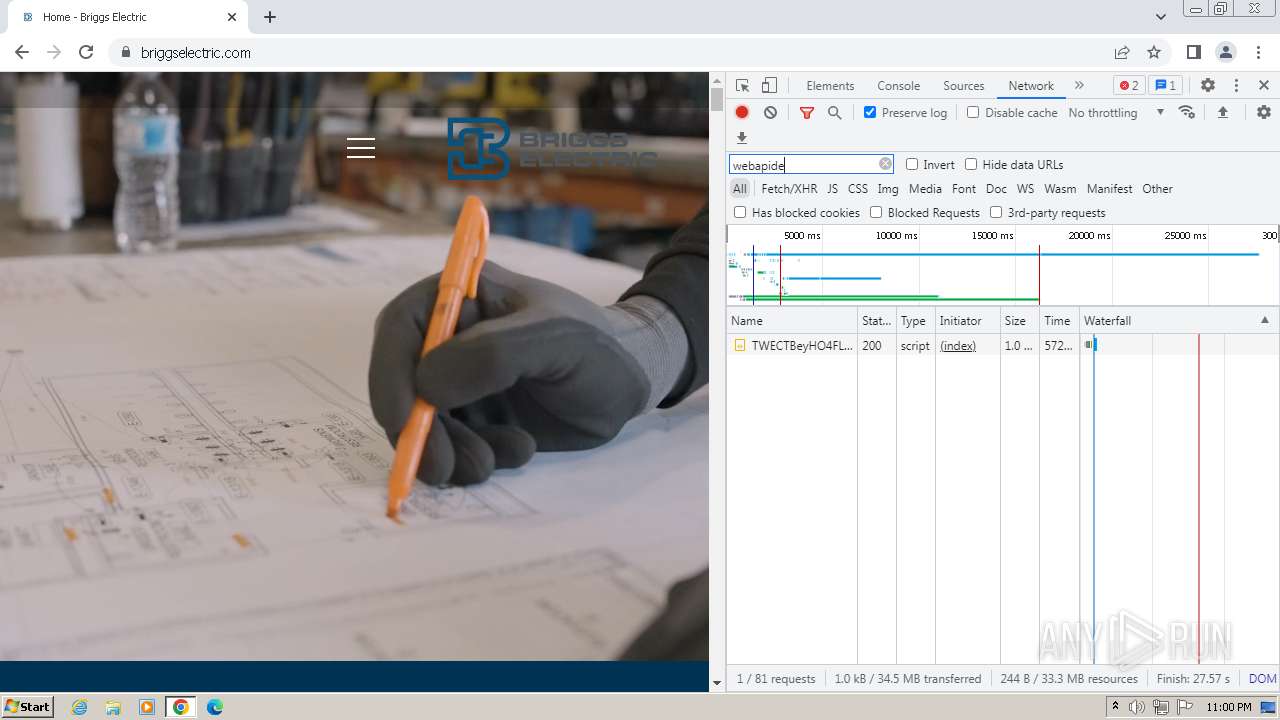The image size is (1280, 720).
Task: Click the red error count badge
Action: coord(1129,86)
